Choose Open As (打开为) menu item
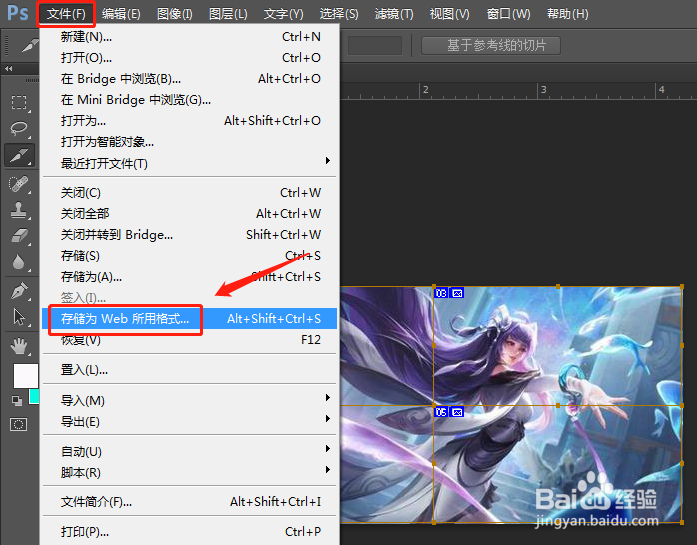Image resolution: width=697 pixels, height=545 pixels. coord(189,120)
